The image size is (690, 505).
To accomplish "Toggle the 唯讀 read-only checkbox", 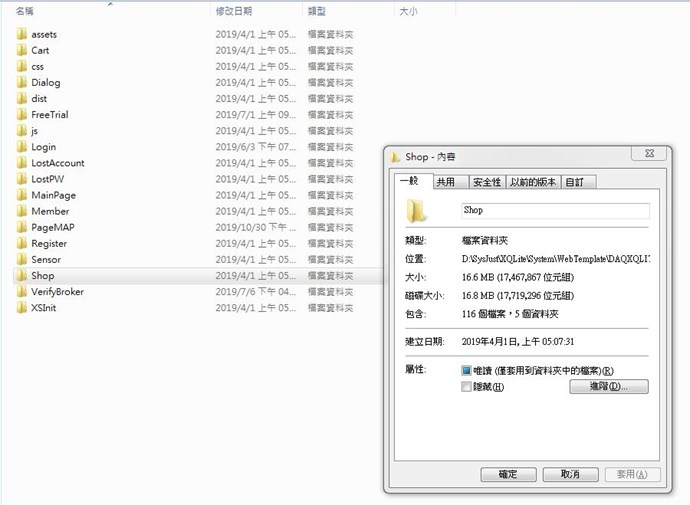I will click(466, 370).
